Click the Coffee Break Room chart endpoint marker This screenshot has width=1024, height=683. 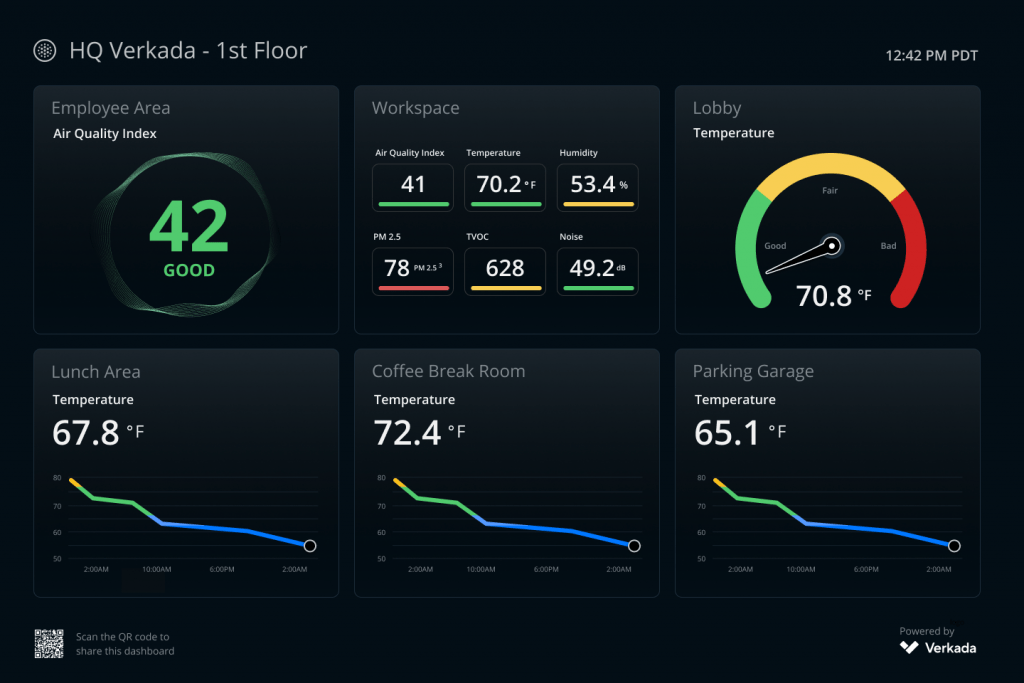pos(634,546)
